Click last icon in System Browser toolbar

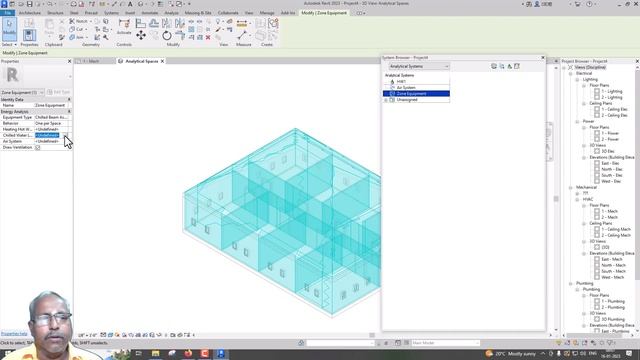click(517, 66)
